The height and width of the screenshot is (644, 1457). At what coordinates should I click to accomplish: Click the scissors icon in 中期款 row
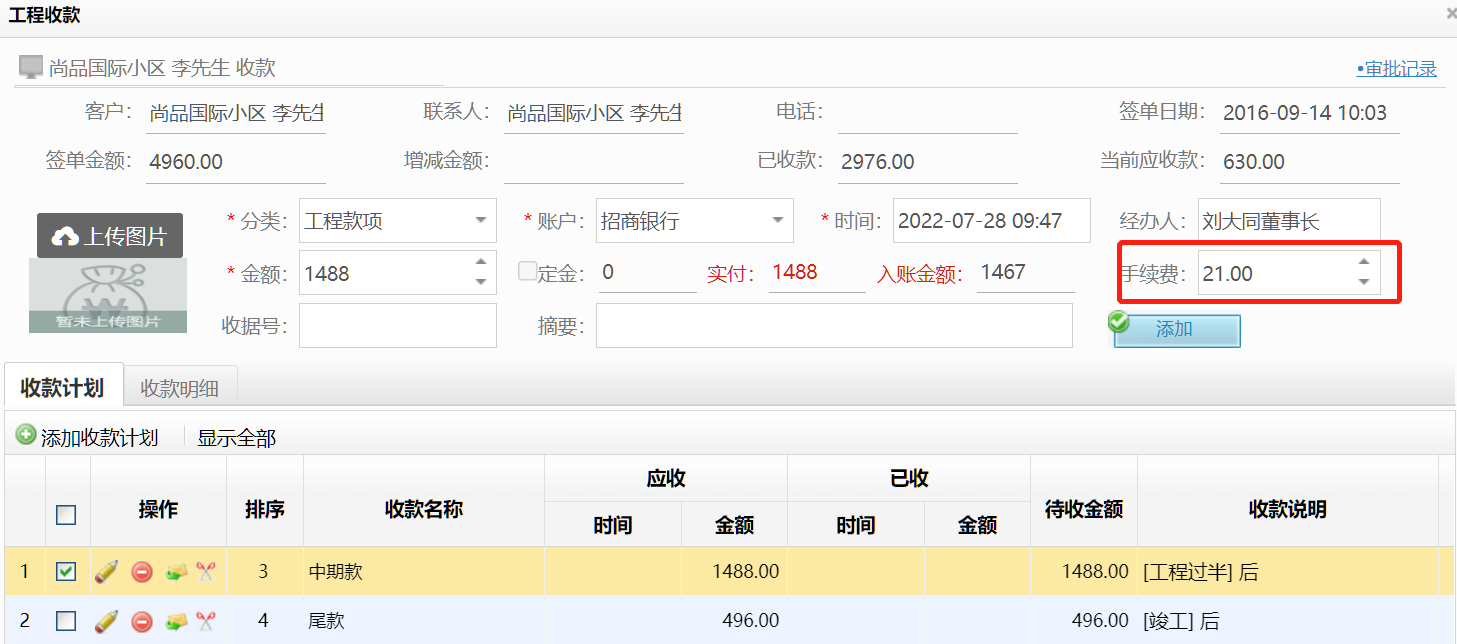(206, 572)
